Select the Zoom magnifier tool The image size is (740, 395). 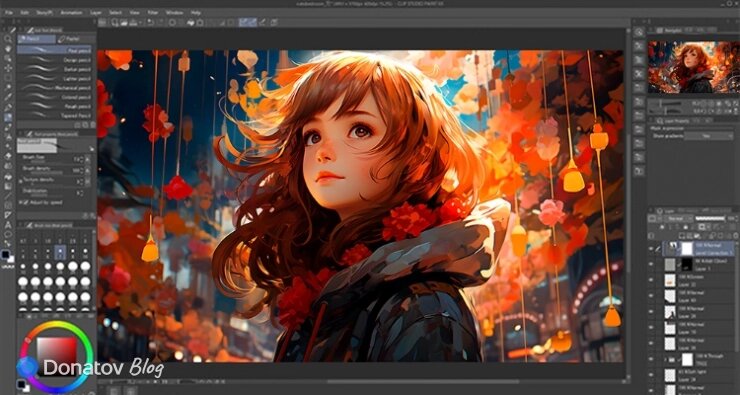pyautogui.click(x=8, y=39)
